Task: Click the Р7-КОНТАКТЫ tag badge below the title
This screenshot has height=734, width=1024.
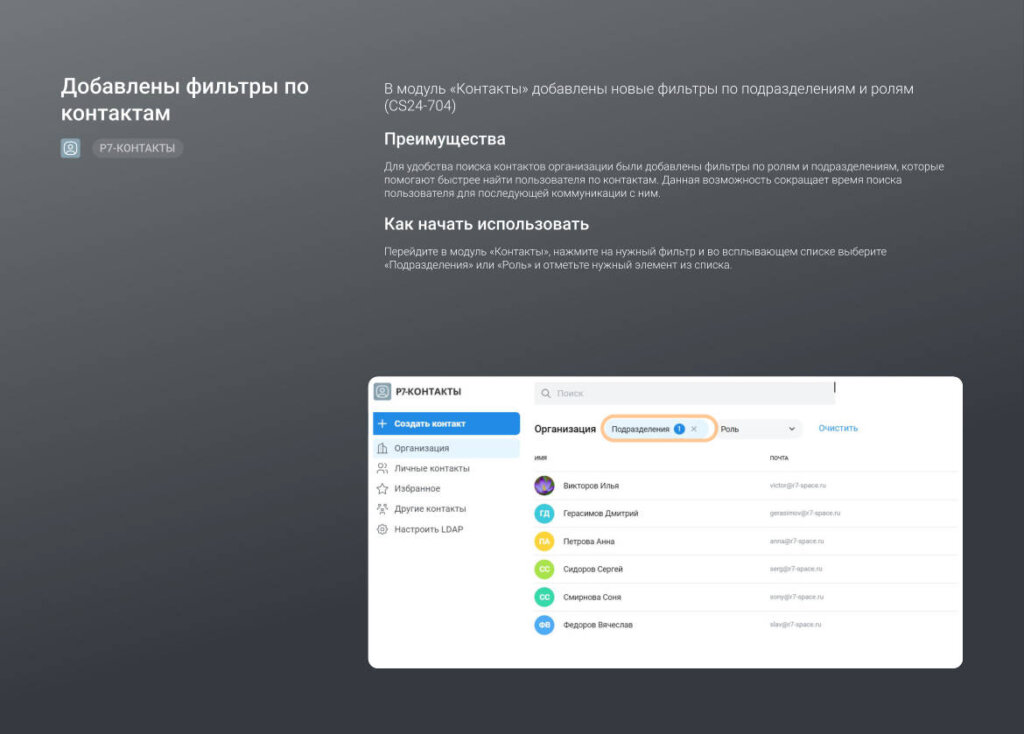Action: pyautogui.click(x=137, y=148)
